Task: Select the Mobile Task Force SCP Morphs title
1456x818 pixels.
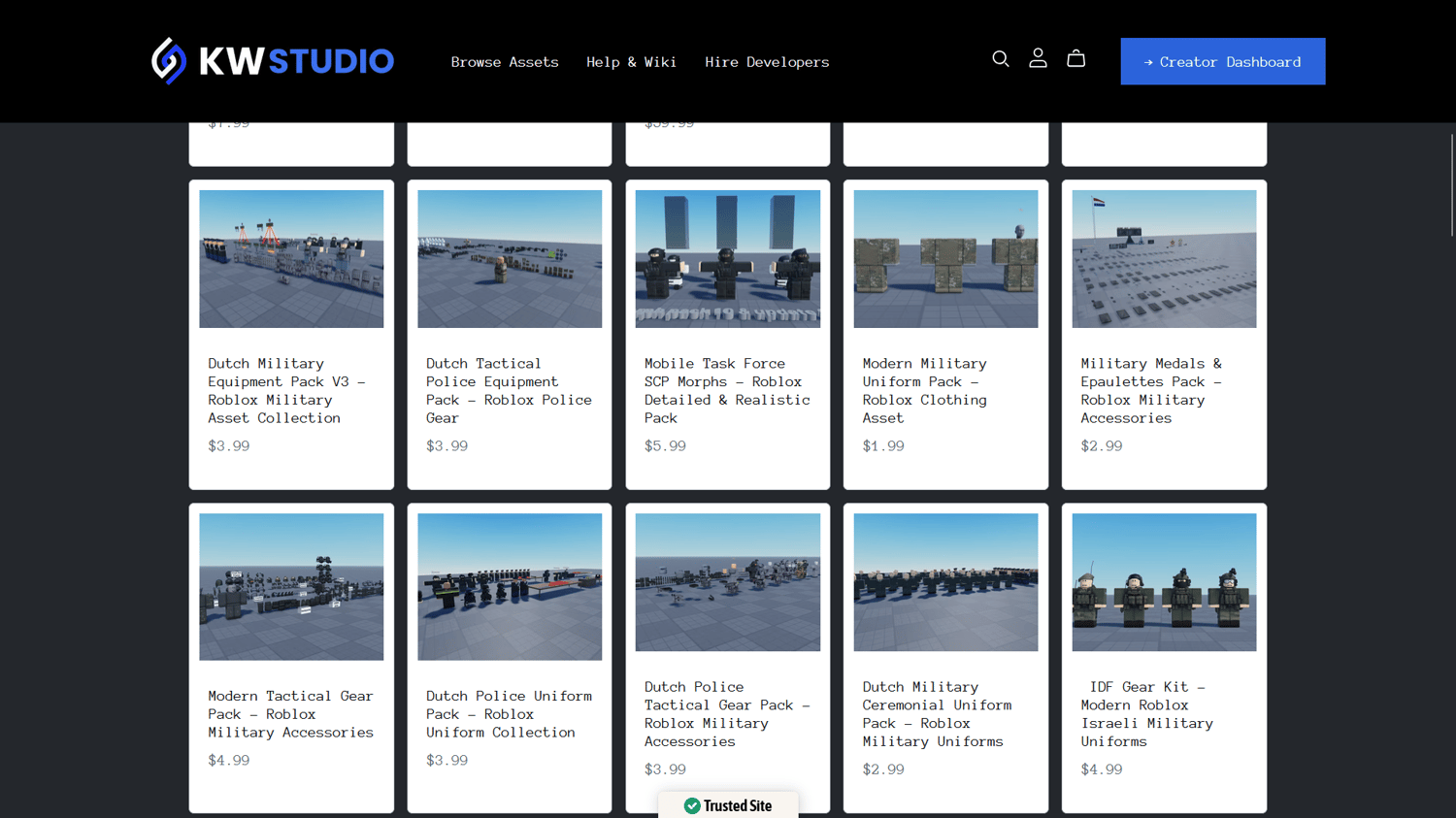Action: (x=727, y=391)
